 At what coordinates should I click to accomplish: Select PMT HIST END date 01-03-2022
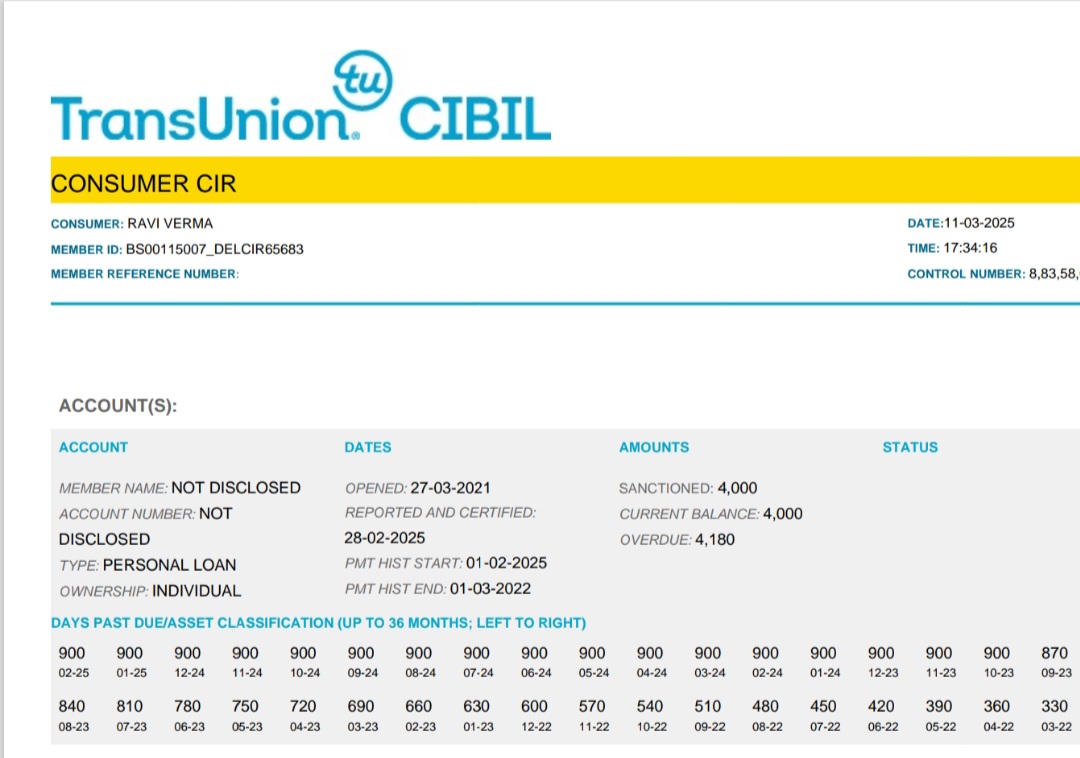point(490,589)
